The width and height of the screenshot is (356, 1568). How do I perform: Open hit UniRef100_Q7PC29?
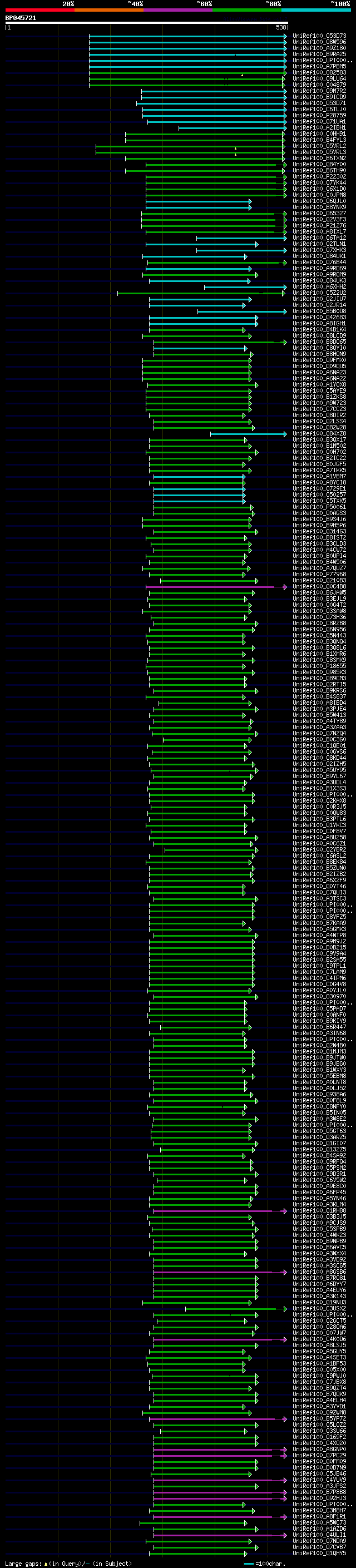[319, 1455]
